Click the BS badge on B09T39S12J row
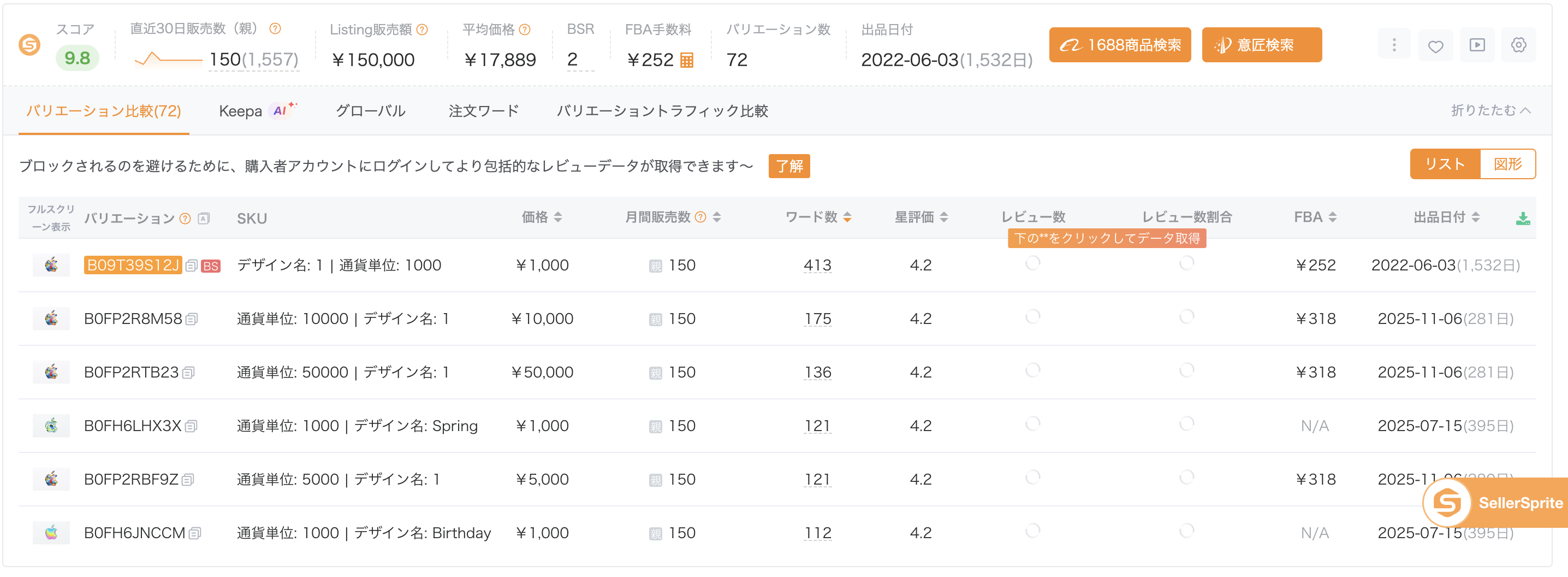 click(x=211, y=266)
